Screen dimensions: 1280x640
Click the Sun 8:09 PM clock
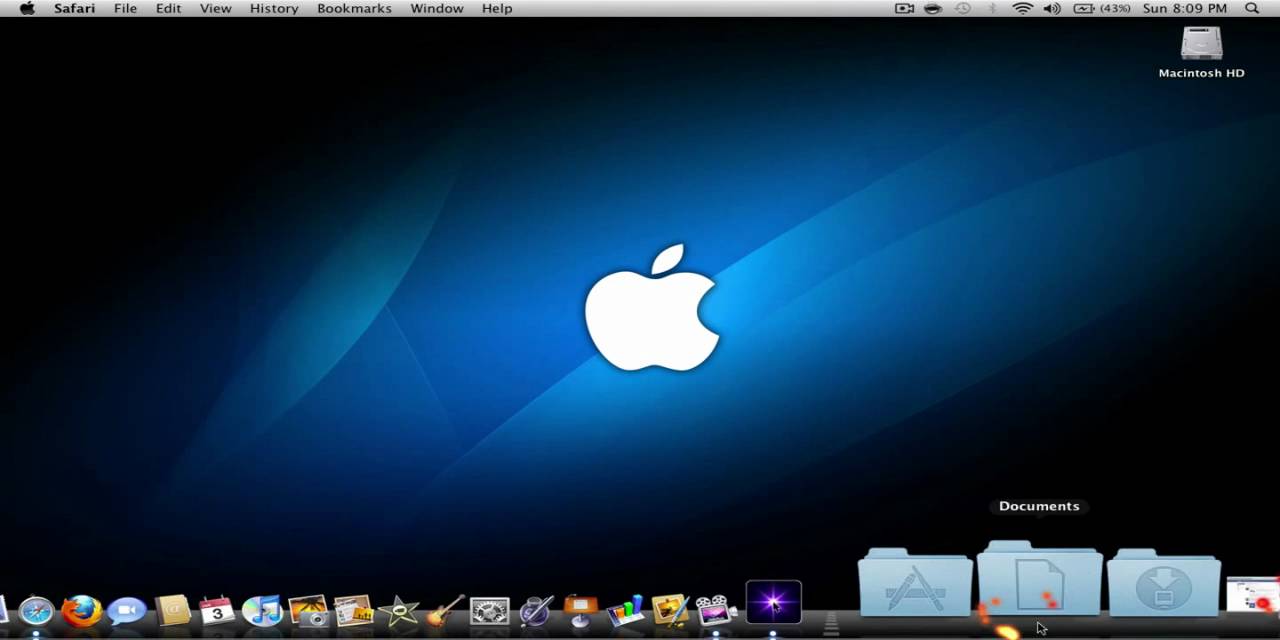[1187, 8]
